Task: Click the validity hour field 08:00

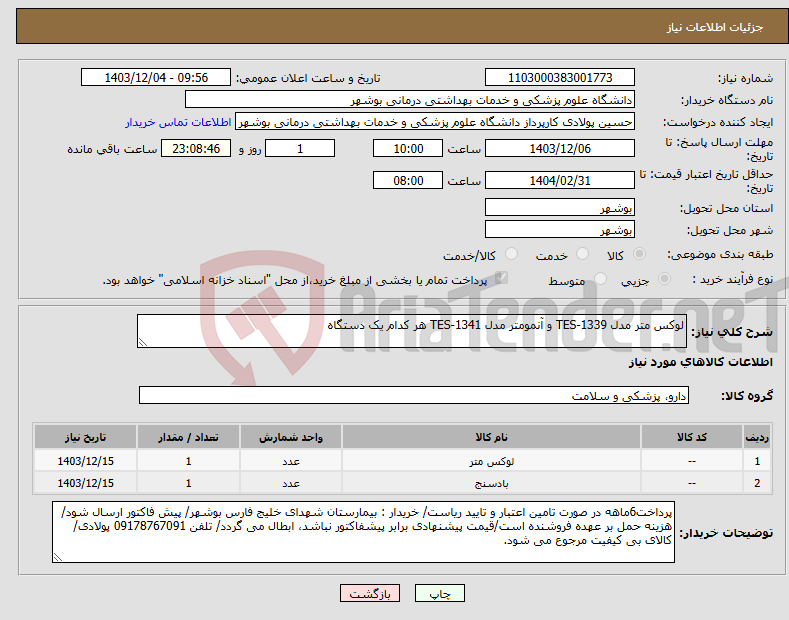Action: coord(408,180)
